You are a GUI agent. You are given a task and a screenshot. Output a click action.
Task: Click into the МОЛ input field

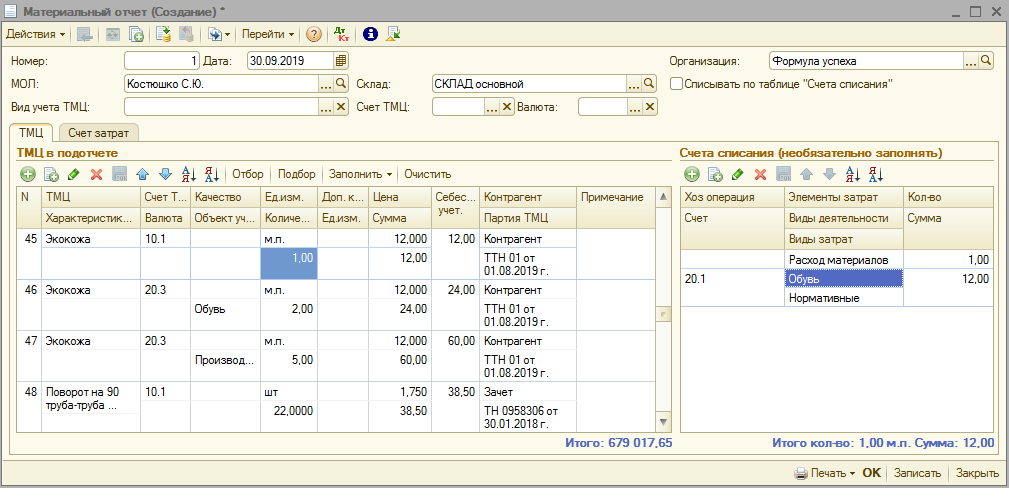pyautogui.click(x=220, y=84)
